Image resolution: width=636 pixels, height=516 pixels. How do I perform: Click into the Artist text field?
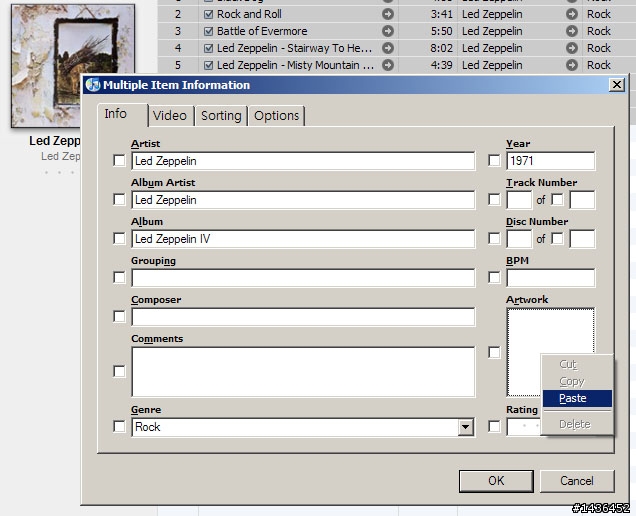pos(303,161)
